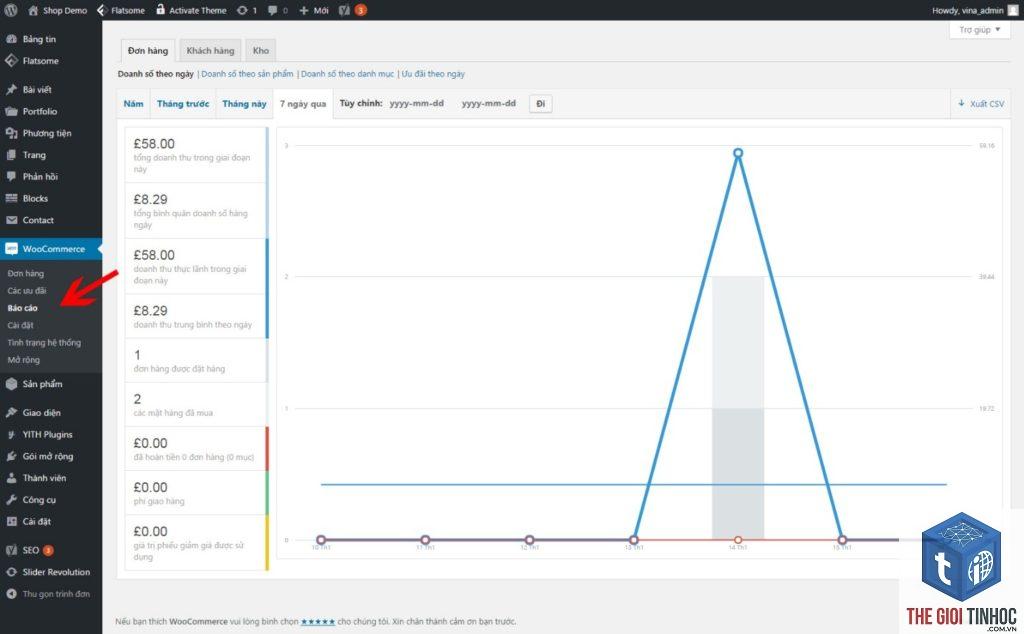The width and height of the screenshot is (1024, 634).
Task: Click Phản hồi comments icon
Action: pos(11,176)
